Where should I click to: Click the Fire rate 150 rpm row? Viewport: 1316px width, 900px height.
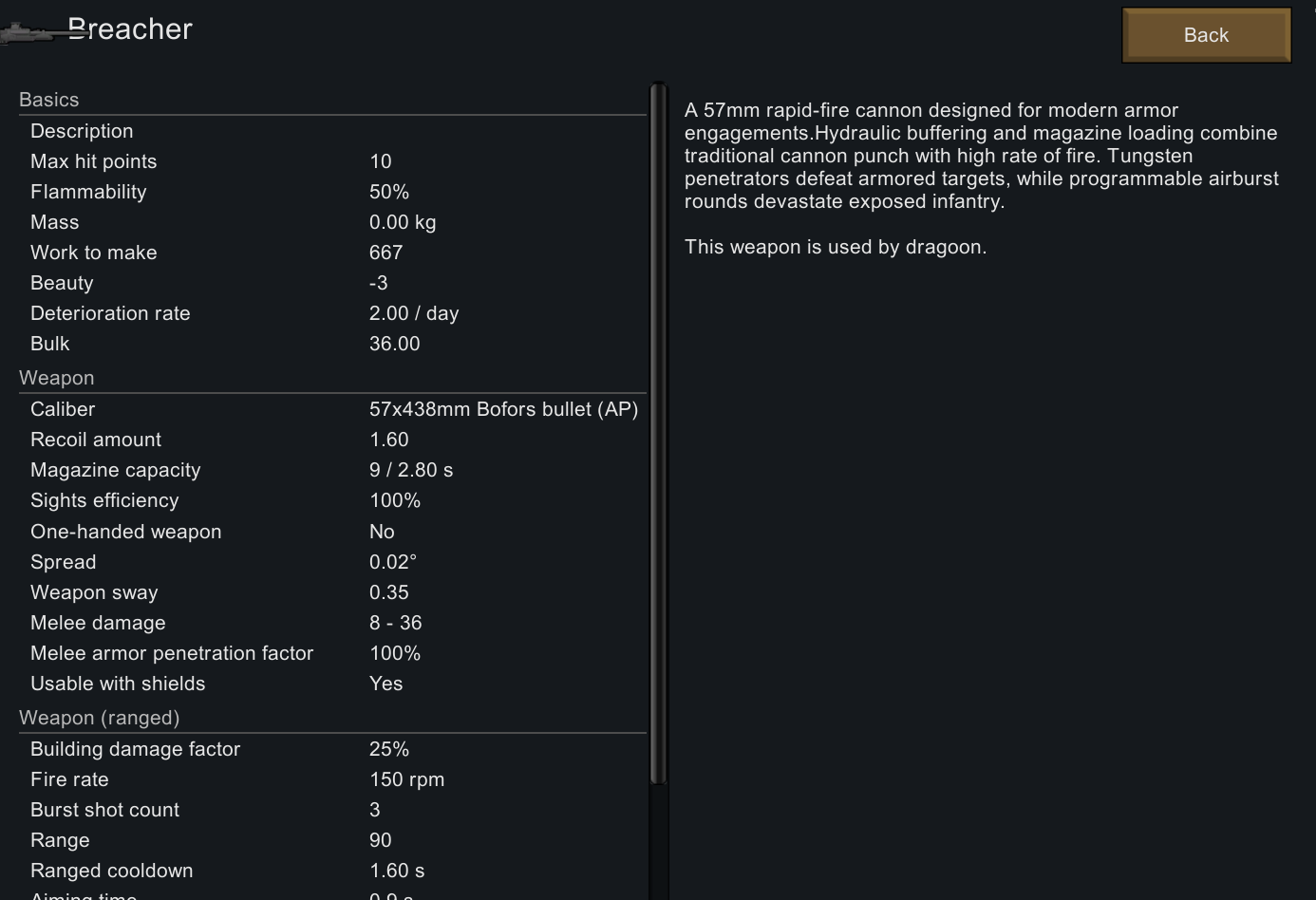click(332, 779)
